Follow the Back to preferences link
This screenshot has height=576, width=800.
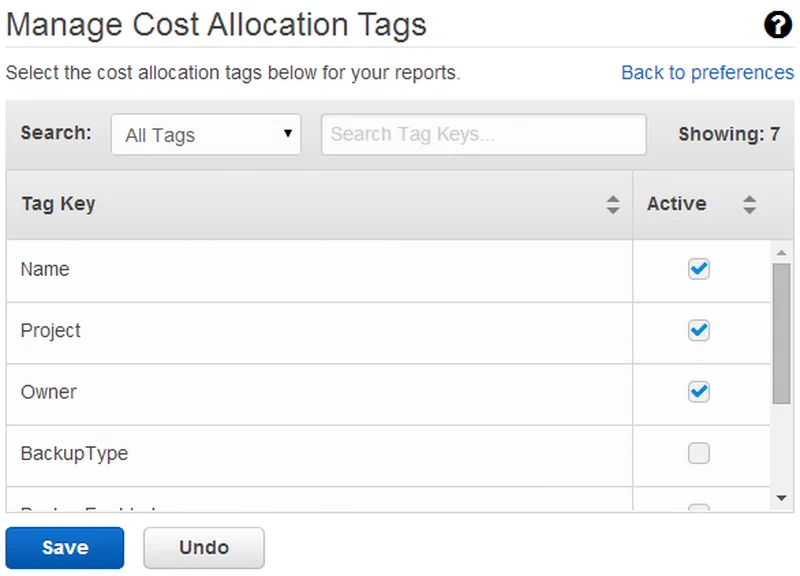tap(708, 73)
